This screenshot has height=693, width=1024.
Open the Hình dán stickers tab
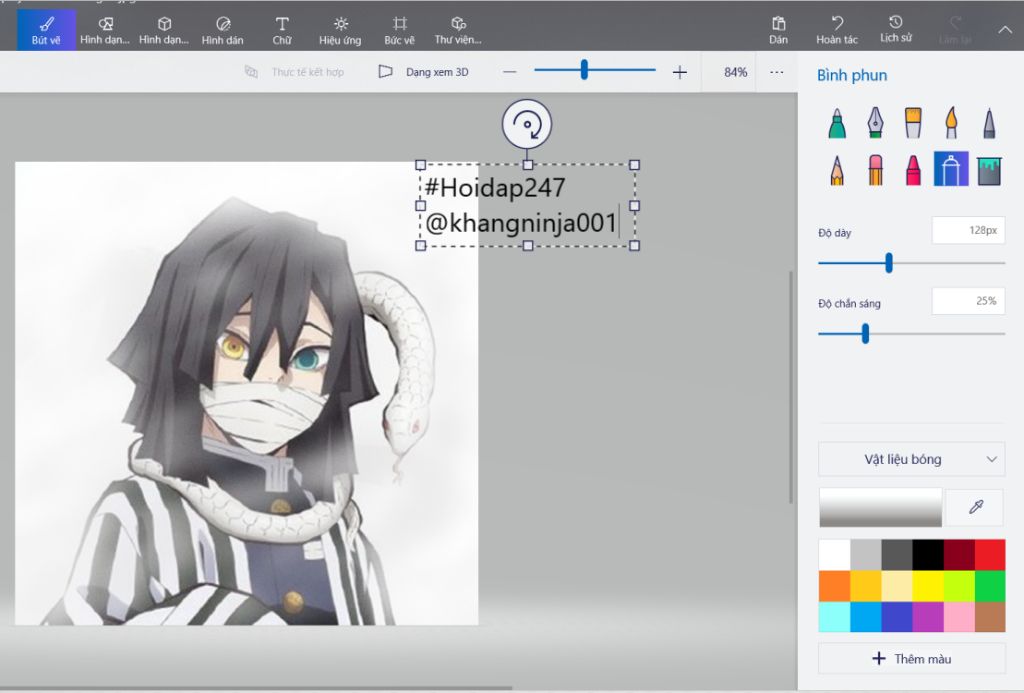[x=223, y=30]
